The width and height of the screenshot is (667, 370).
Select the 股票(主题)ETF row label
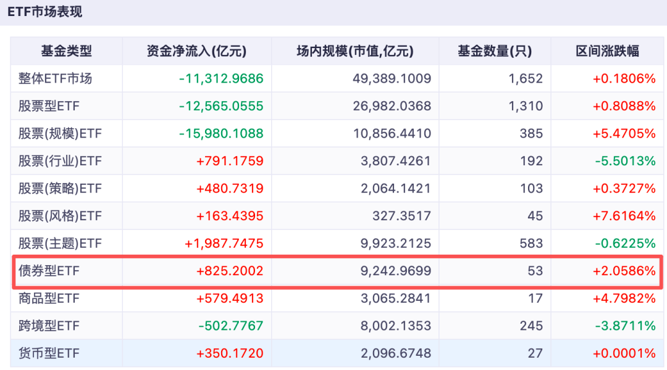pos(60,243)
